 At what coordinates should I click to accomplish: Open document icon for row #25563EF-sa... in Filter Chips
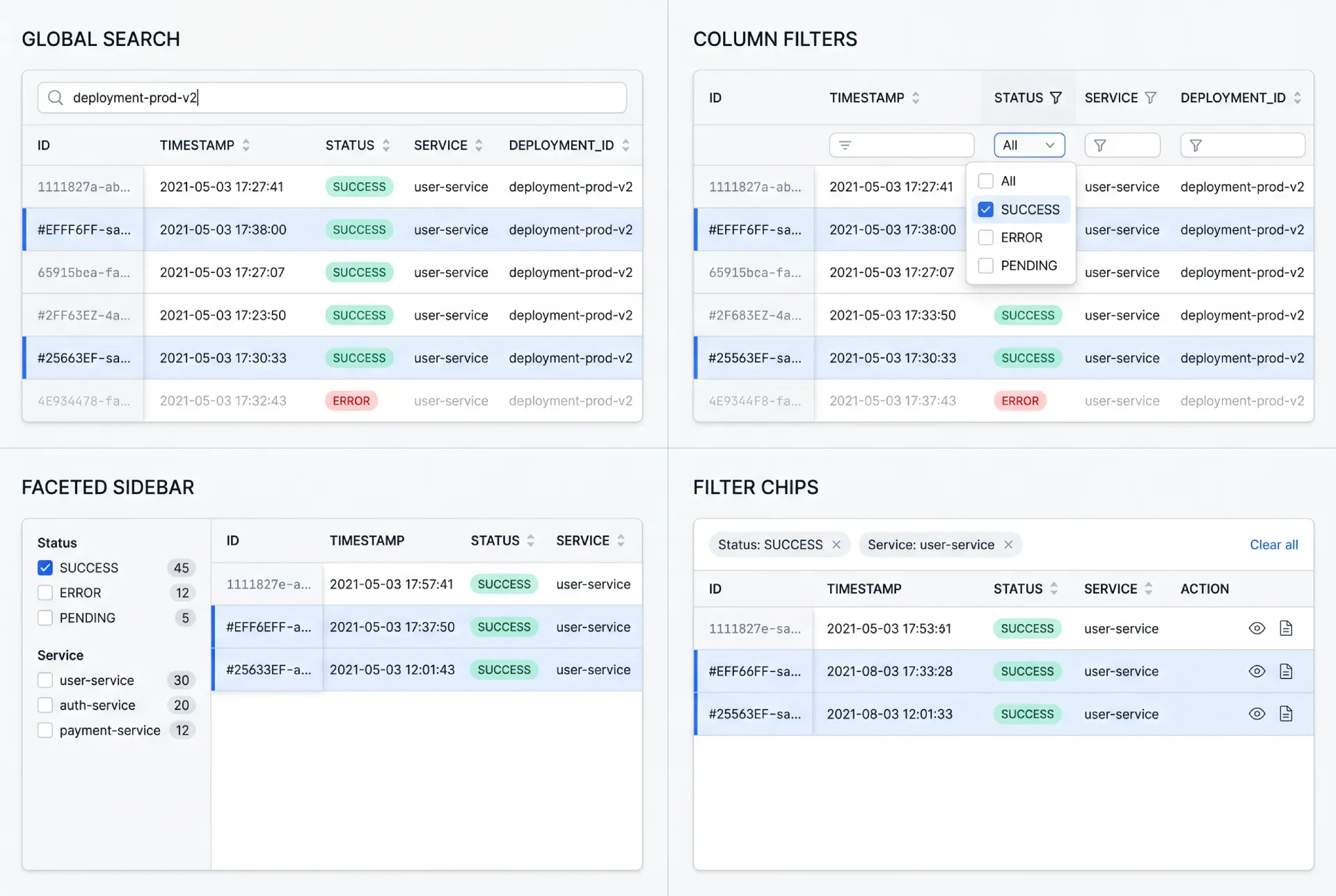(1286, 714)
